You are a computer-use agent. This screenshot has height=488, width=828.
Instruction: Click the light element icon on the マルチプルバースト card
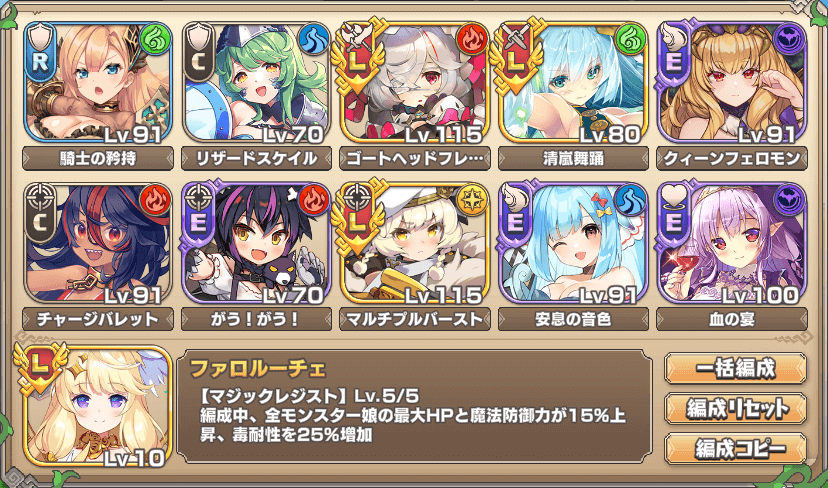pos(472,200)
